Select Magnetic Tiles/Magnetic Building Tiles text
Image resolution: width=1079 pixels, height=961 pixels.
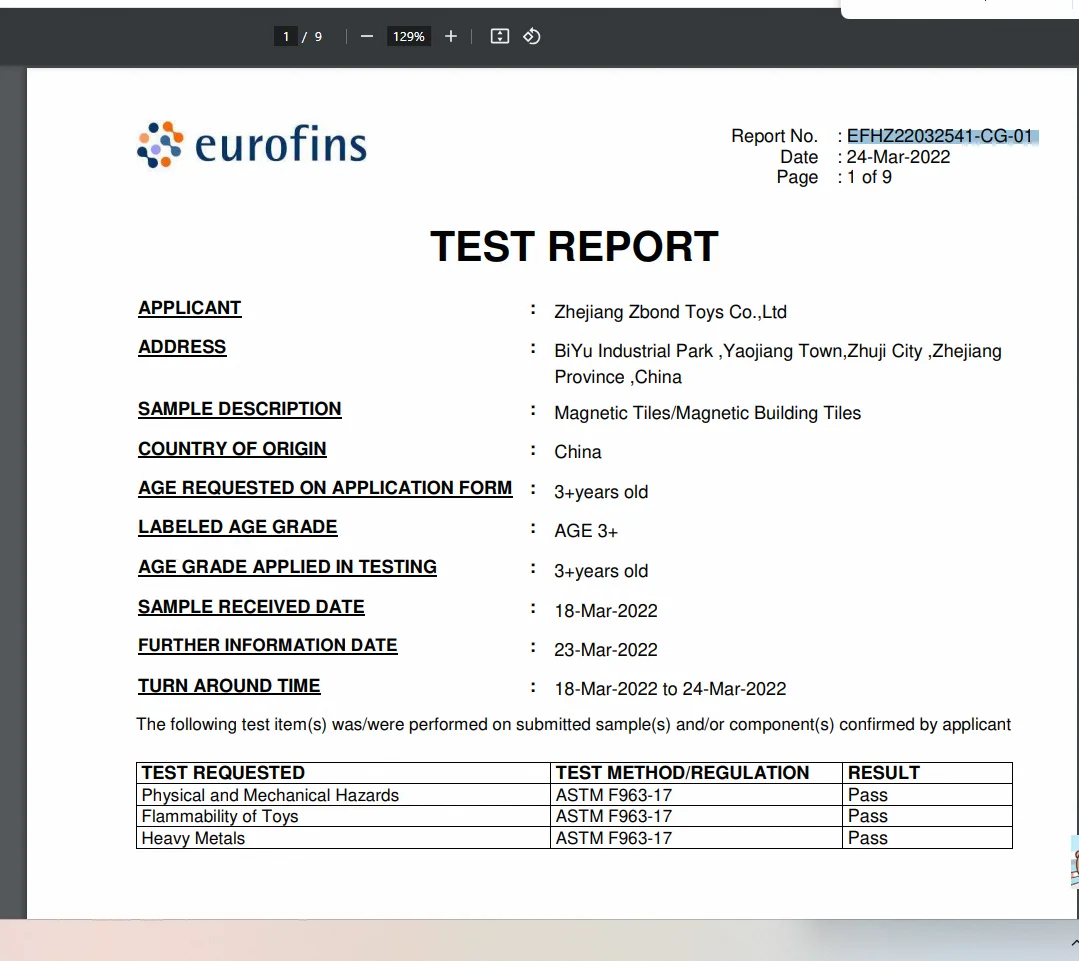coord(707,413)
